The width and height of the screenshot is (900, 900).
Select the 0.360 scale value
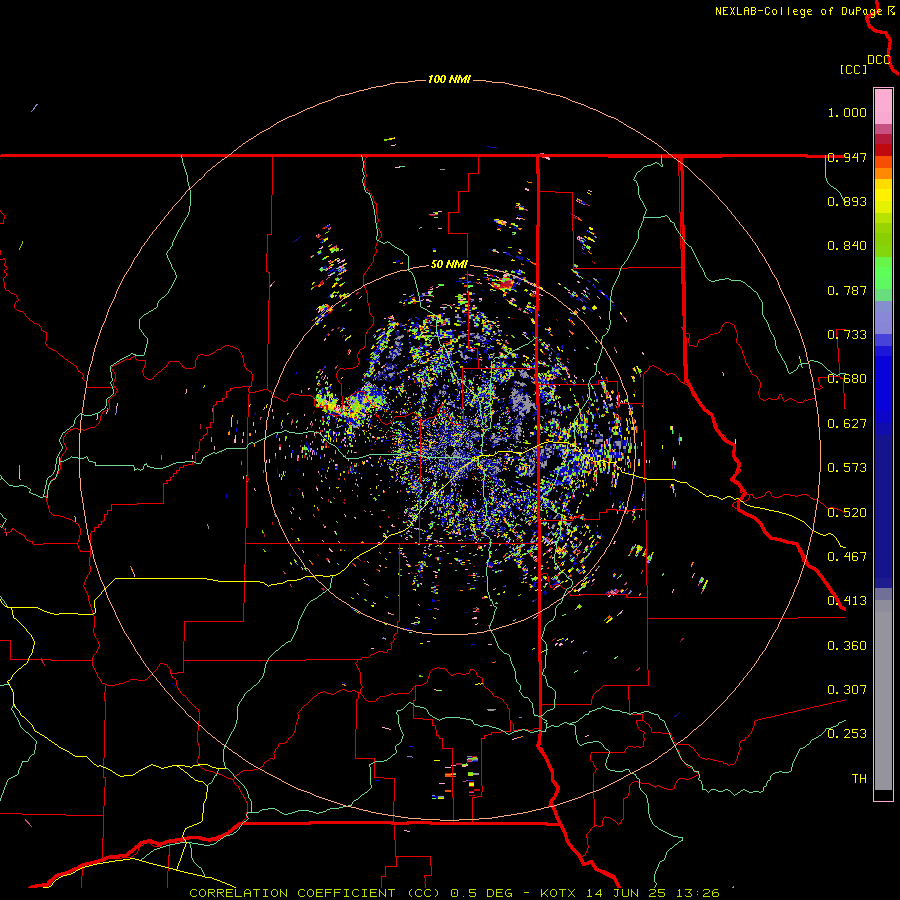tap(847, 646)
